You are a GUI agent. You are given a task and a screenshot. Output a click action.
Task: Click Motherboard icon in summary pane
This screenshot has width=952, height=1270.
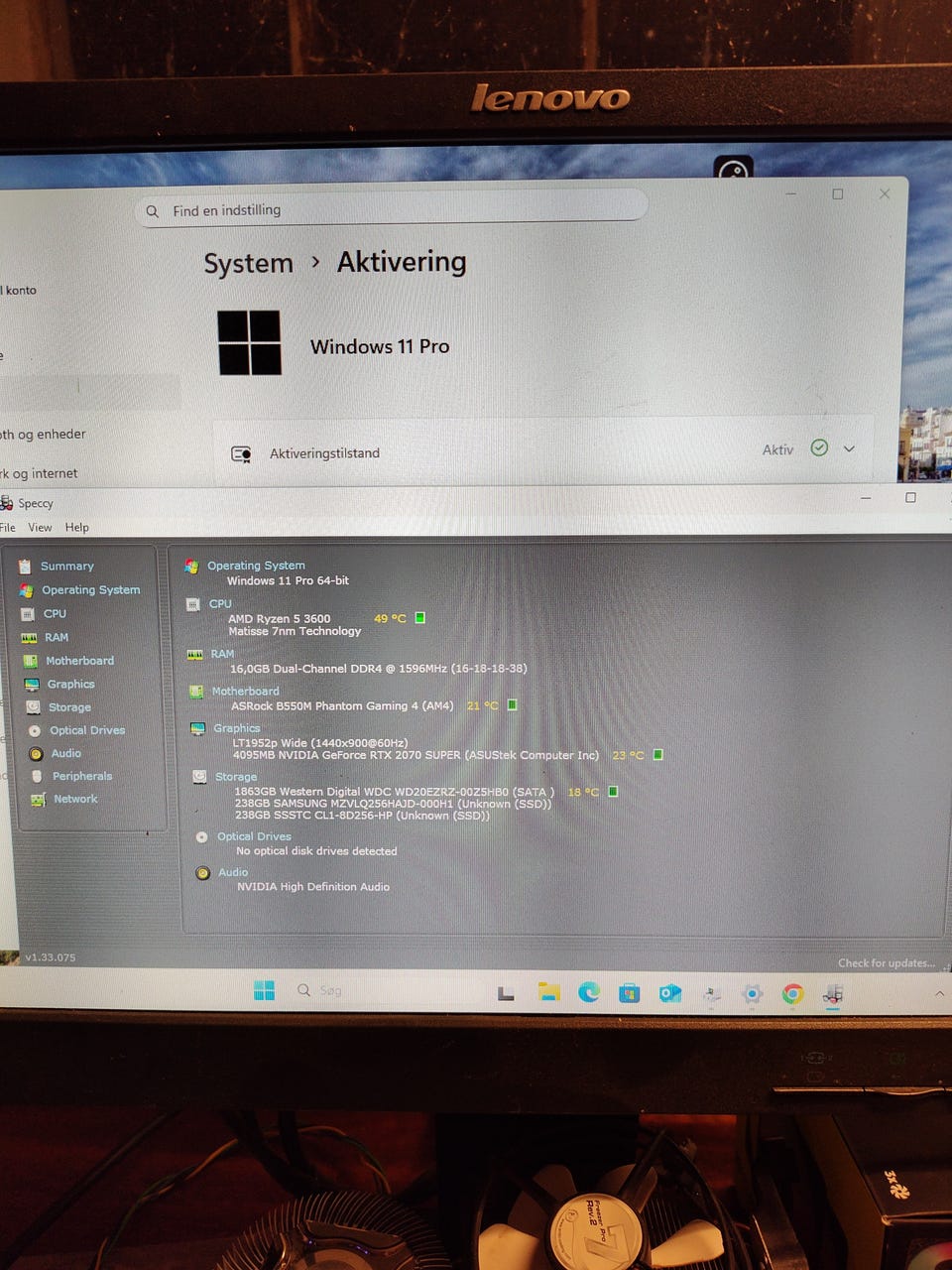[195, 692]
